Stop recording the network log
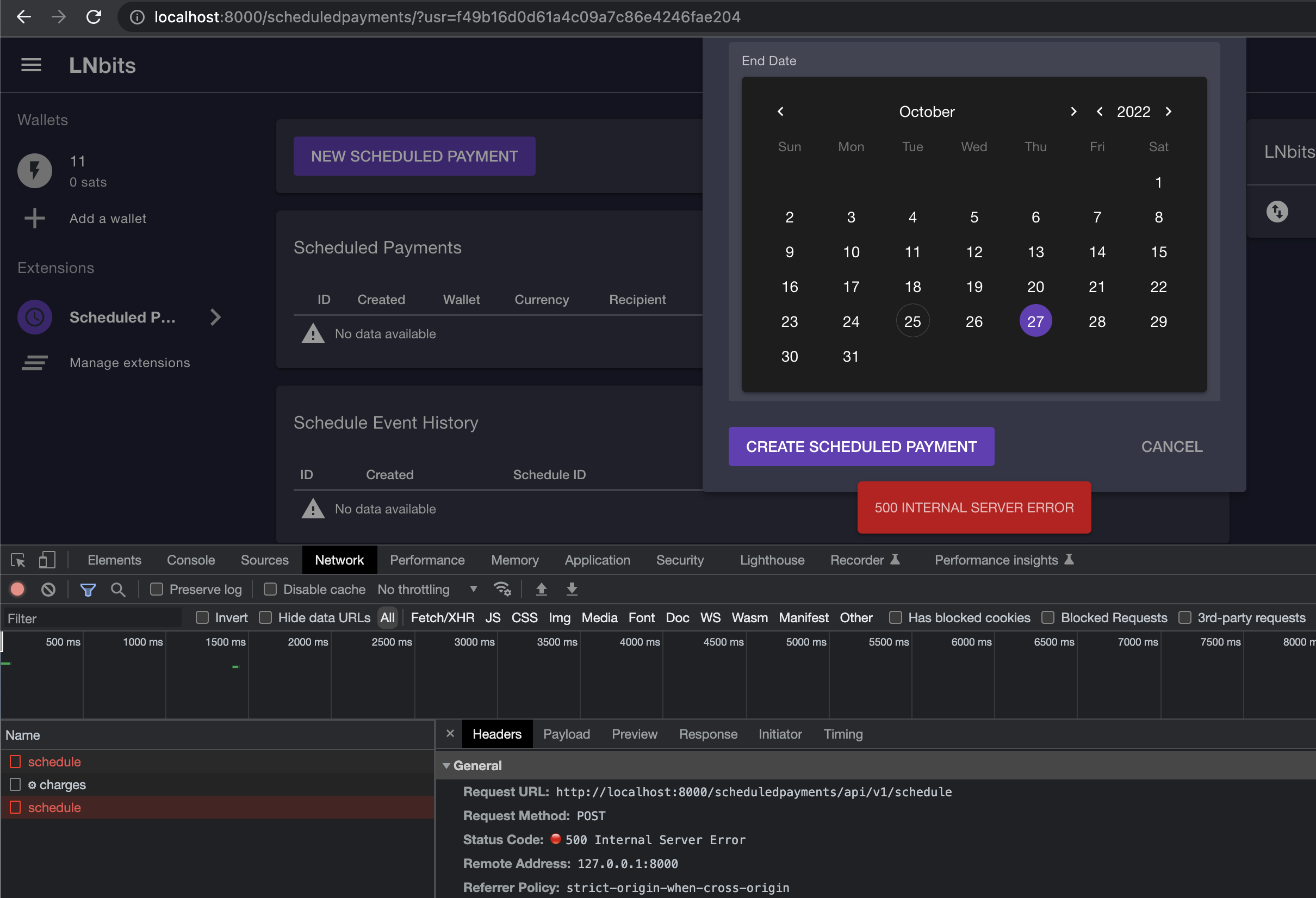The height and width of the screenshot is (898, 1316). click(17, 590)
